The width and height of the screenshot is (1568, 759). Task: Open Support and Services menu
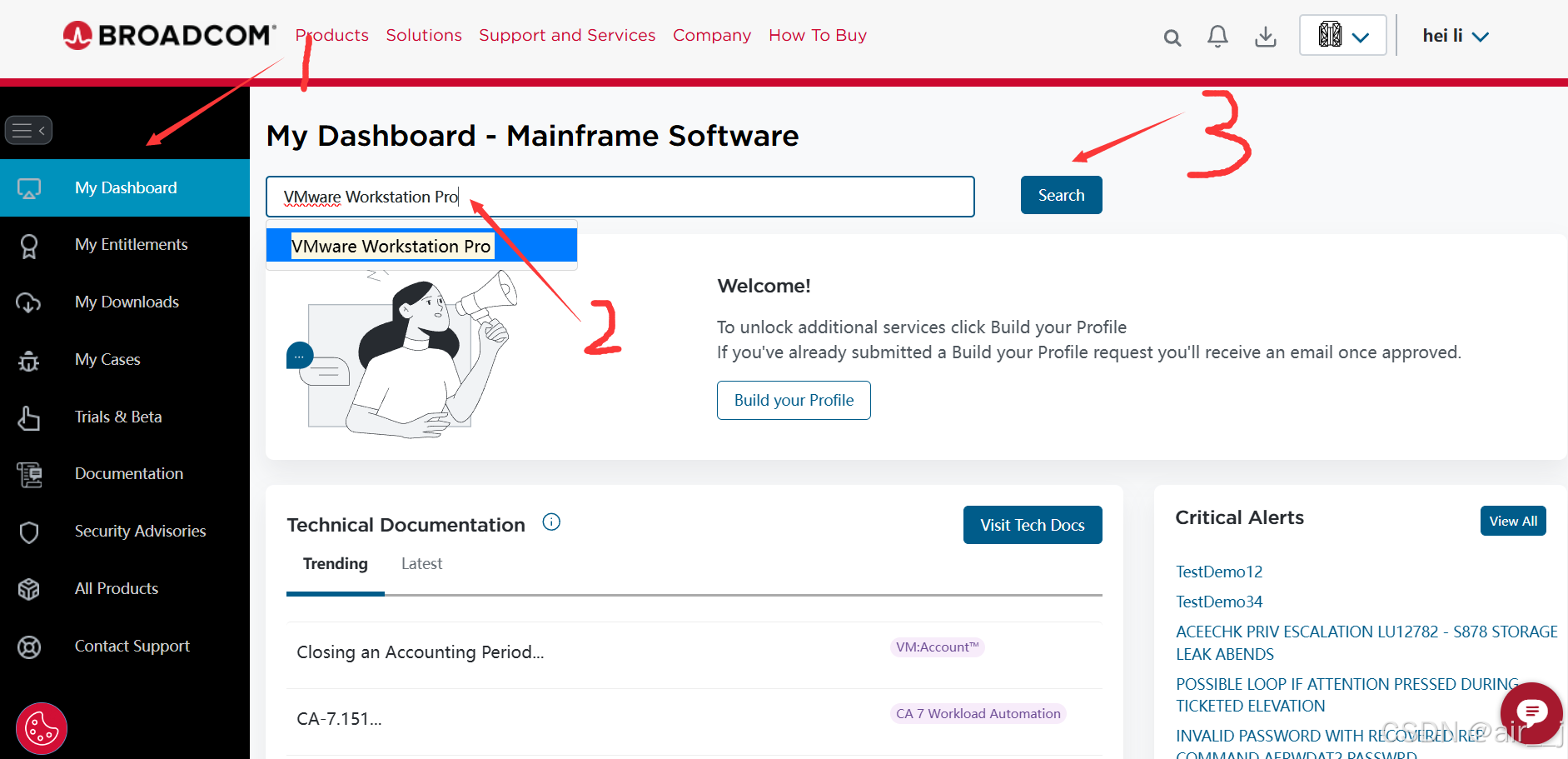[x=567, y=35]
